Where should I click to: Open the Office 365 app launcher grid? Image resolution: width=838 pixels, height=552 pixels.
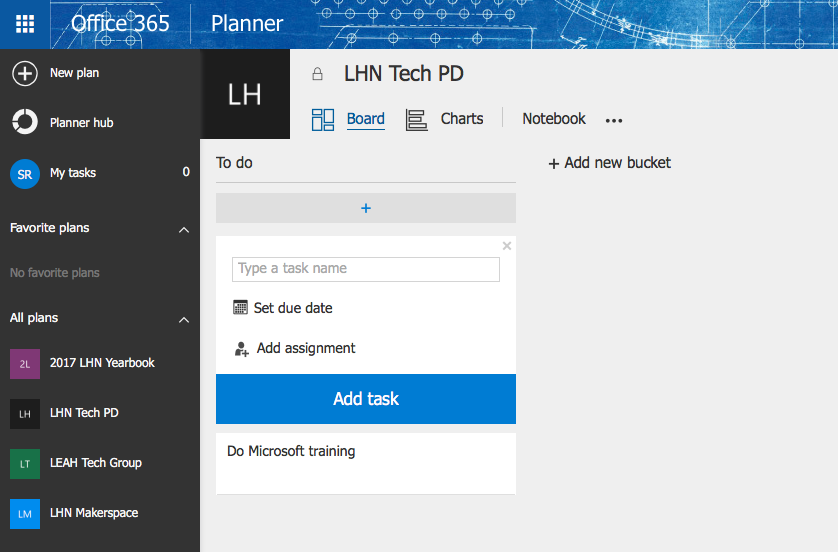[25, 24]
